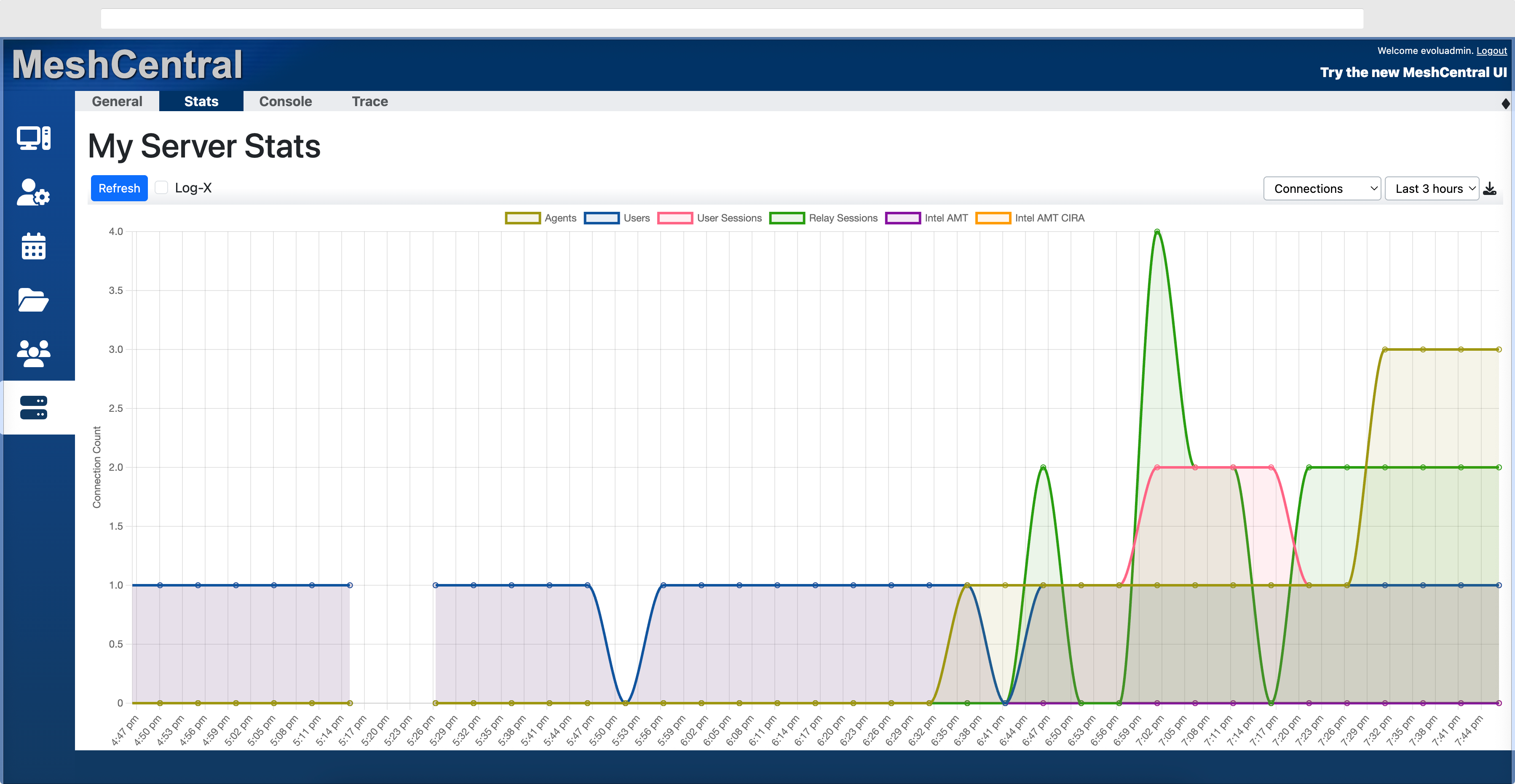Click the Refresh button

(x=119, y=188)
